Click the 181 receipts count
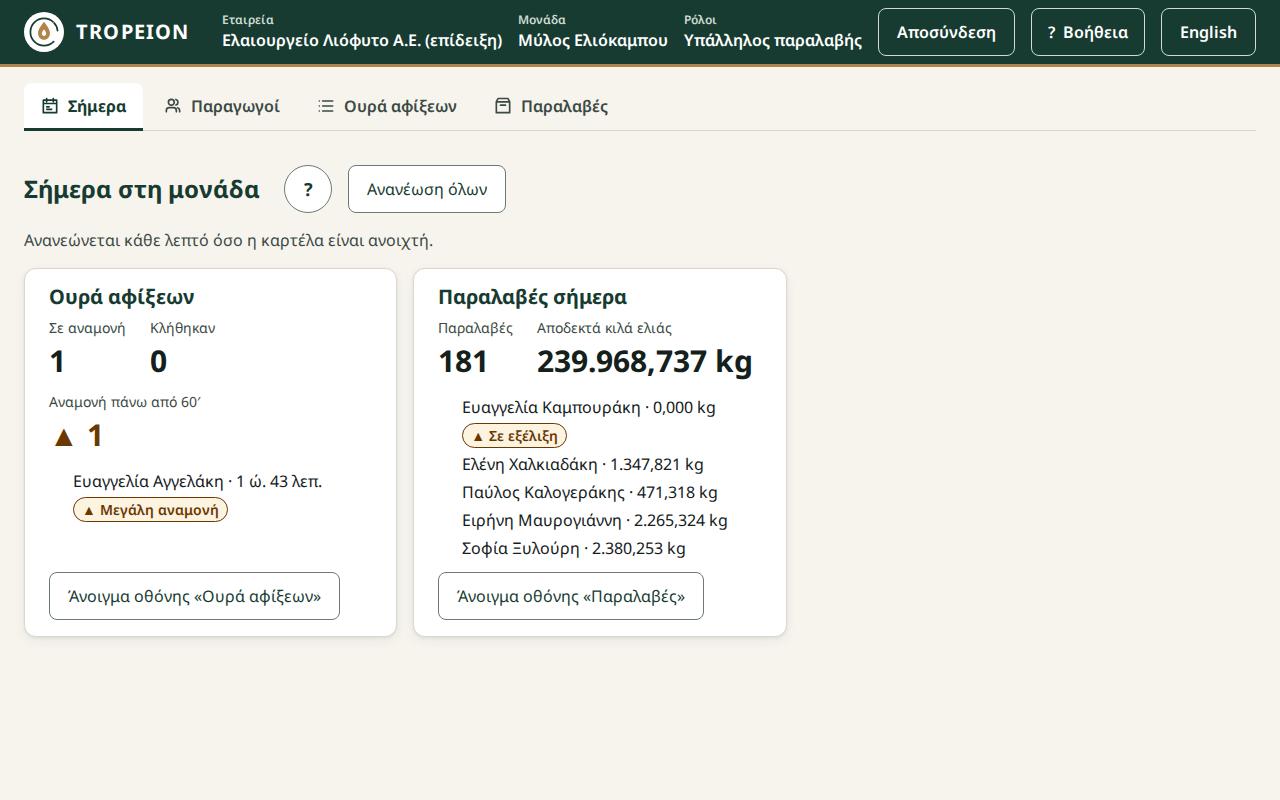The height and width of the screenshot is (800, 1280). [x=463, y=361]
